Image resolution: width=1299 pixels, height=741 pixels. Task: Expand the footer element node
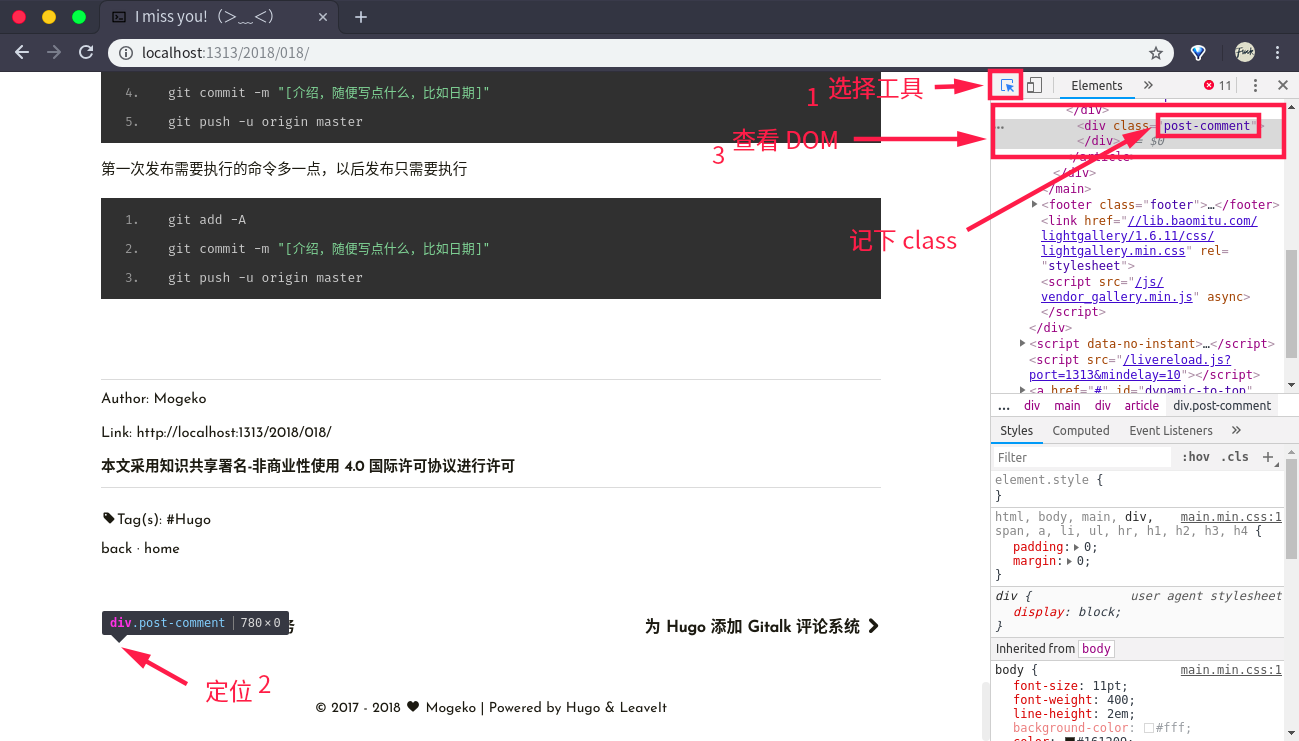[1035, 204]
